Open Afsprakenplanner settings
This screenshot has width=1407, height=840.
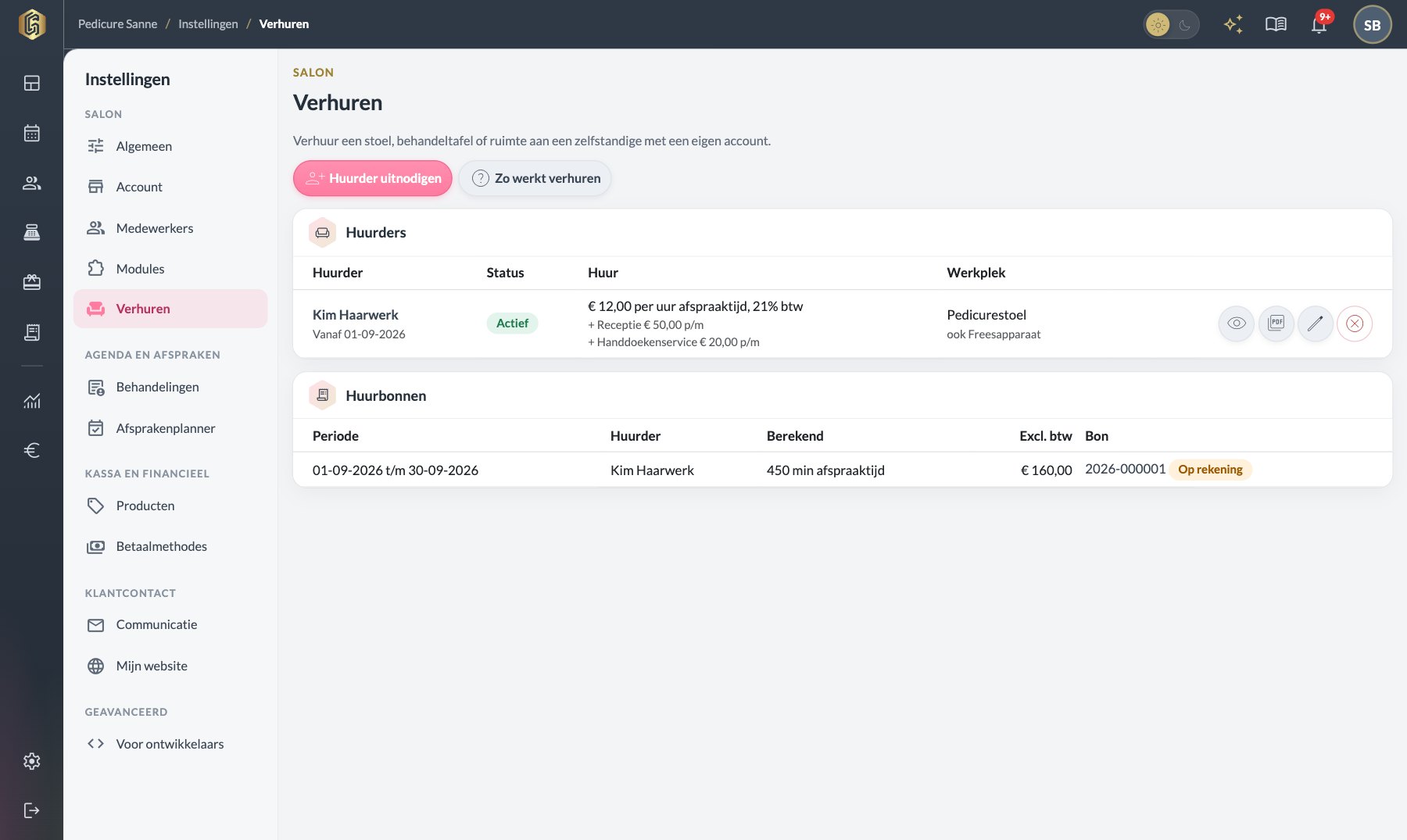(170, 428)
